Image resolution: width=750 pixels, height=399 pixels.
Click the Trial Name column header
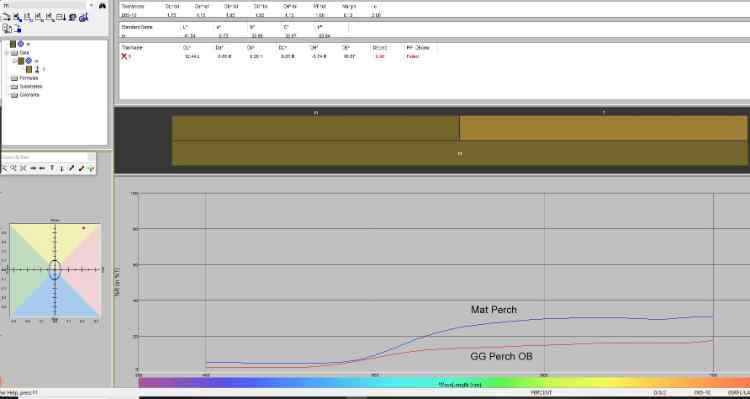[x=132, y=48]
